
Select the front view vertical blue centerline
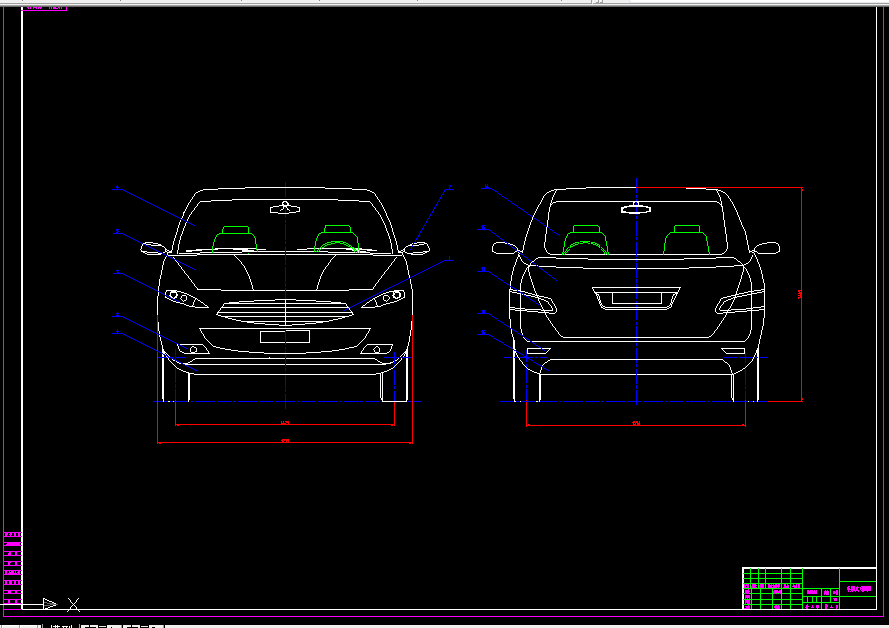(x=285, y=295)
